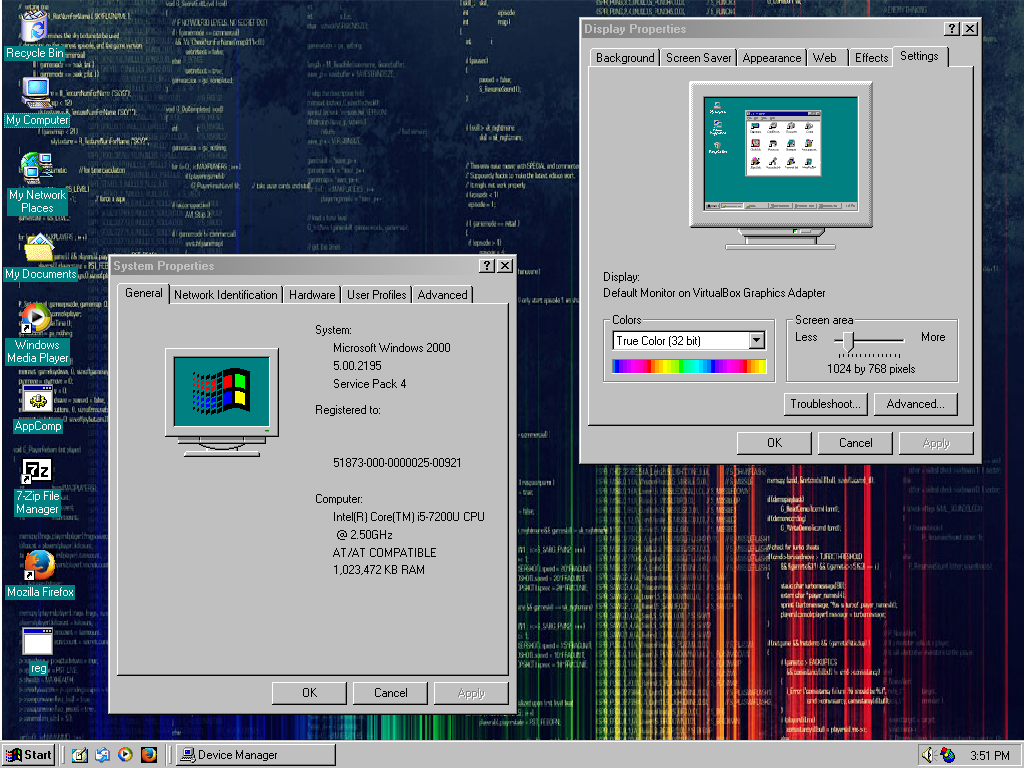Click Show Desktop in Quick Launch bar
The width and height of the screenshot is (1024, 768).
80,755
